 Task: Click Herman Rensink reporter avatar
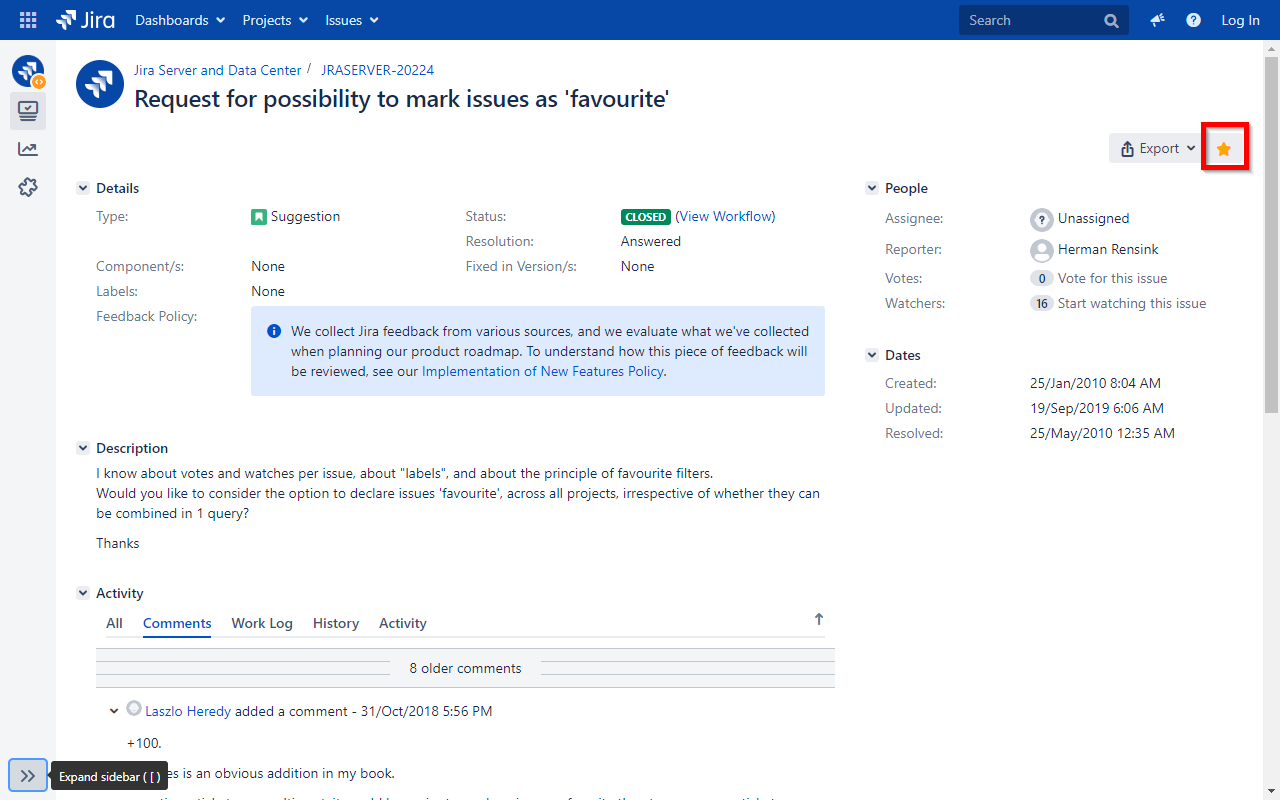tap(1042, 250)
